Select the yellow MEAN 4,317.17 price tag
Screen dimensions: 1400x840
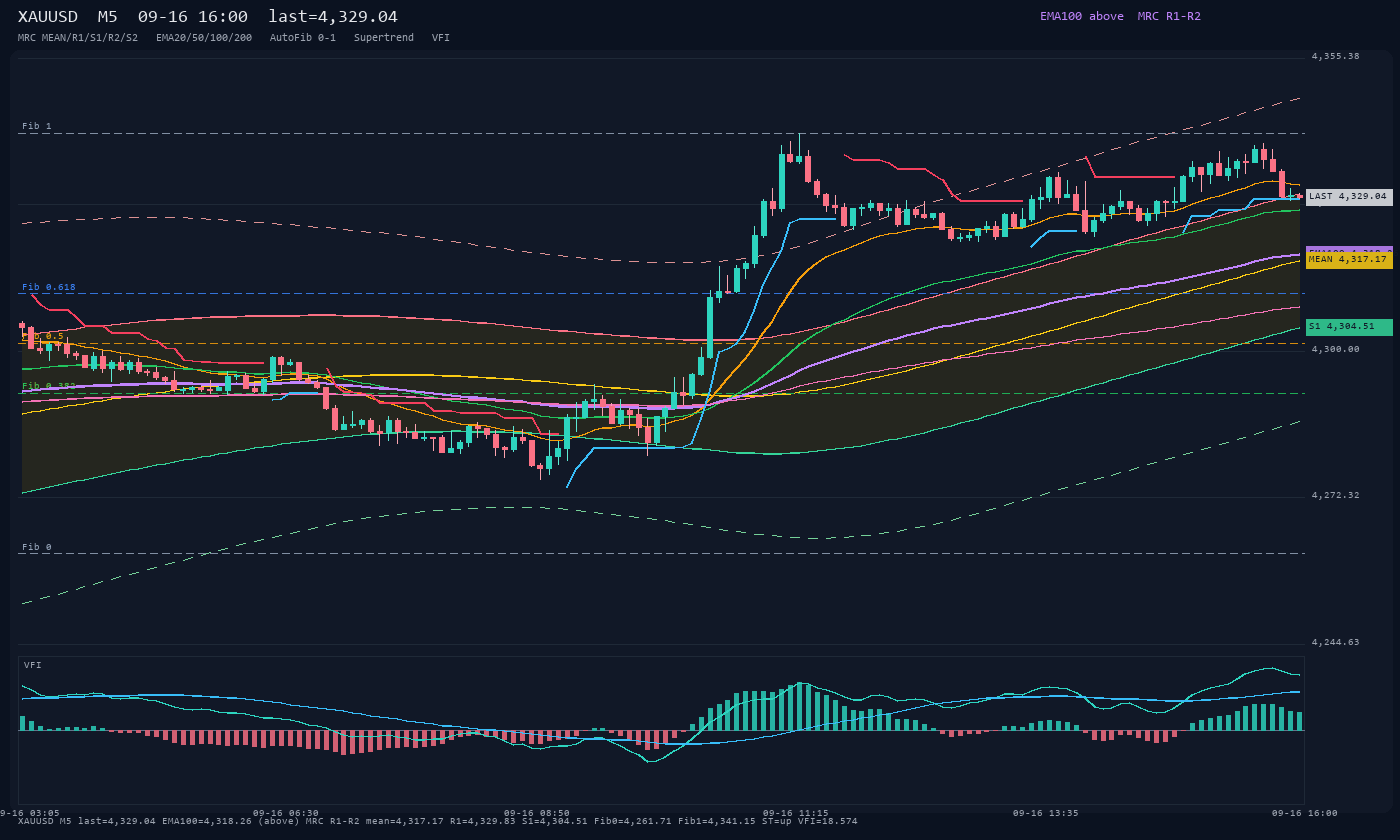(1349, 259)
